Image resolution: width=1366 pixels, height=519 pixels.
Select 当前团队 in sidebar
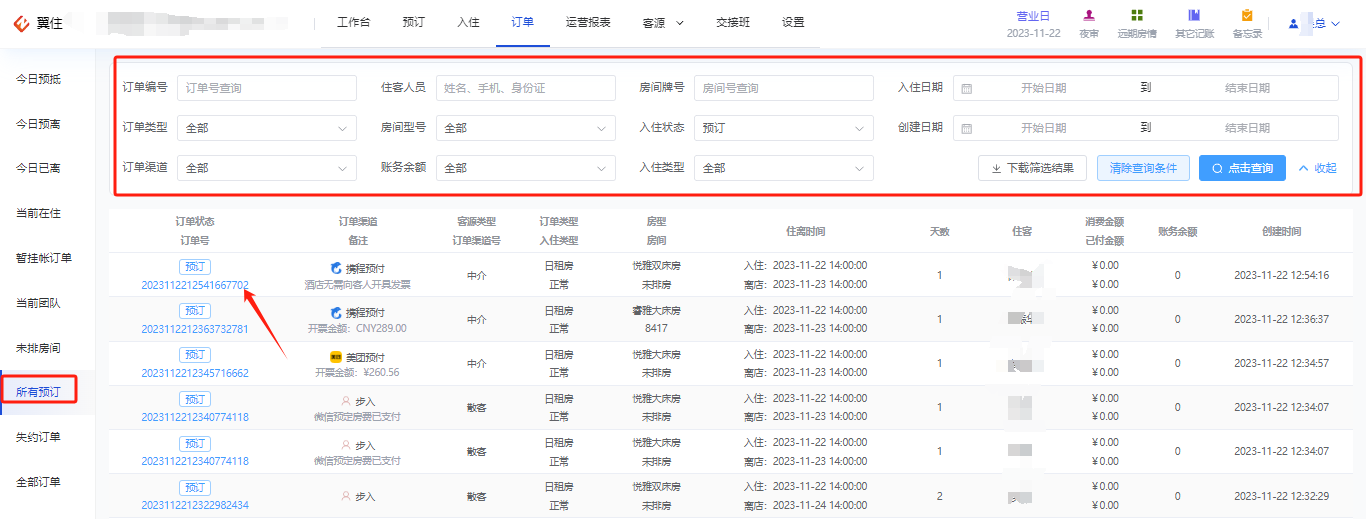coord(38,302)
